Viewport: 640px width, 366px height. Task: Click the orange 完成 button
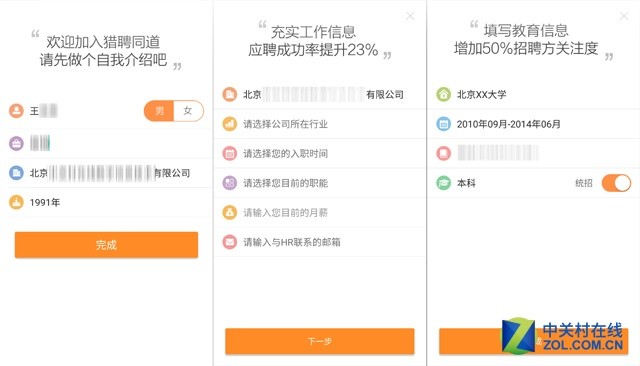coord(107,245)
